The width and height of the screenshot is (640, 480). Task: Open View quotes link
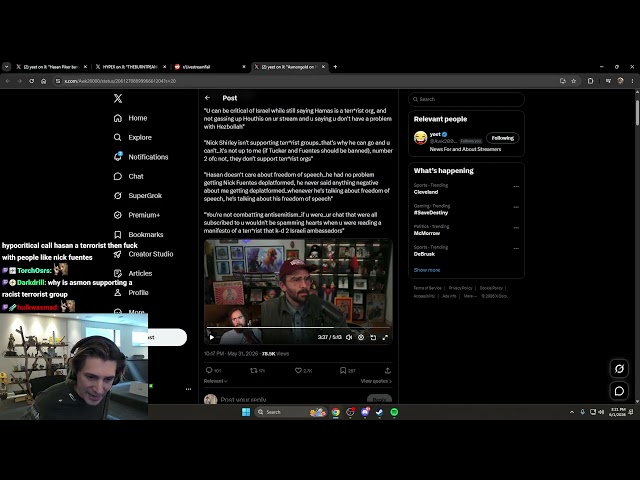click(376, 381)
